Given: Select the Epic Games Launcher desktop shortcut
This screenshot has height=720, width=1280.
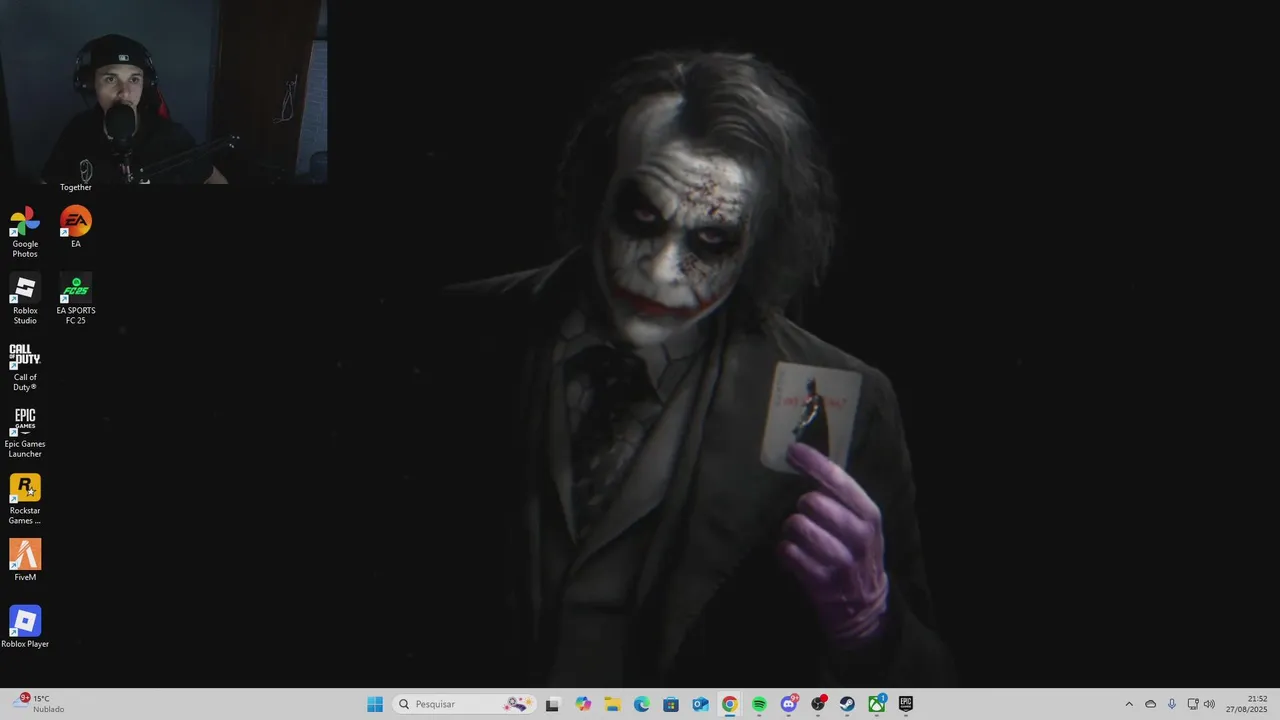Looking at the screenshot, I should 25,433.
